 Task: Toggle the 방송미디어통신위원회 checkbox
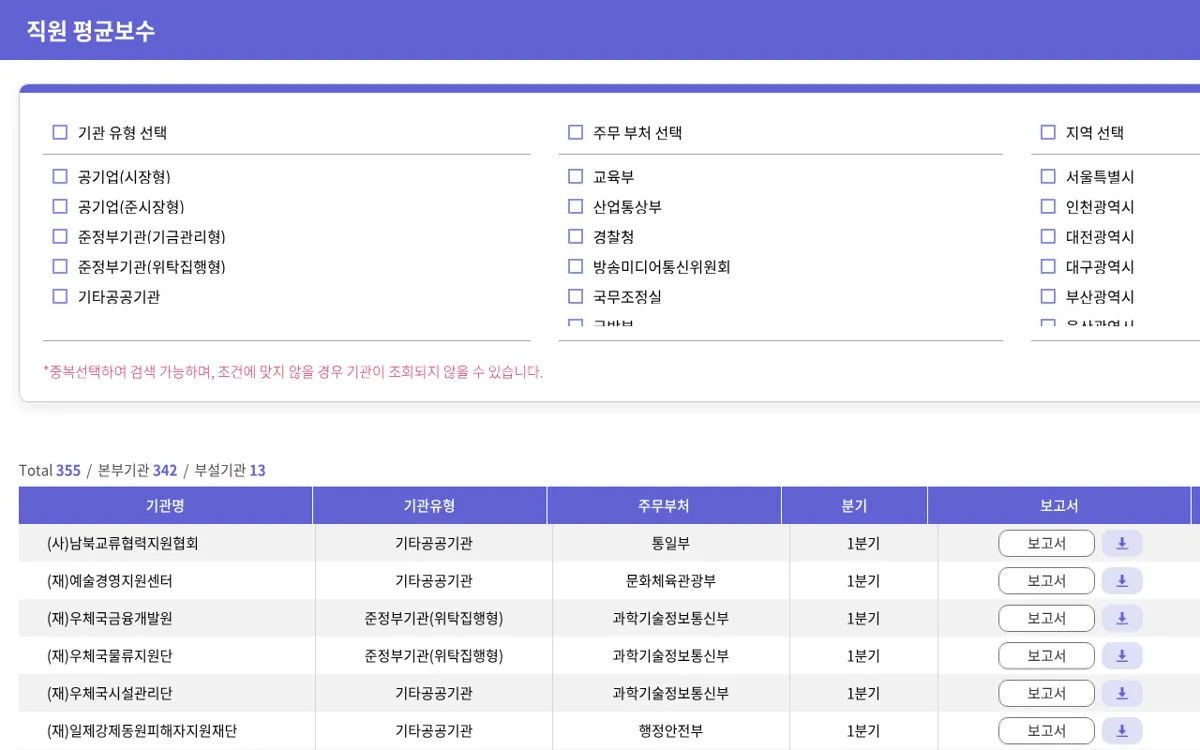(575, 267)
